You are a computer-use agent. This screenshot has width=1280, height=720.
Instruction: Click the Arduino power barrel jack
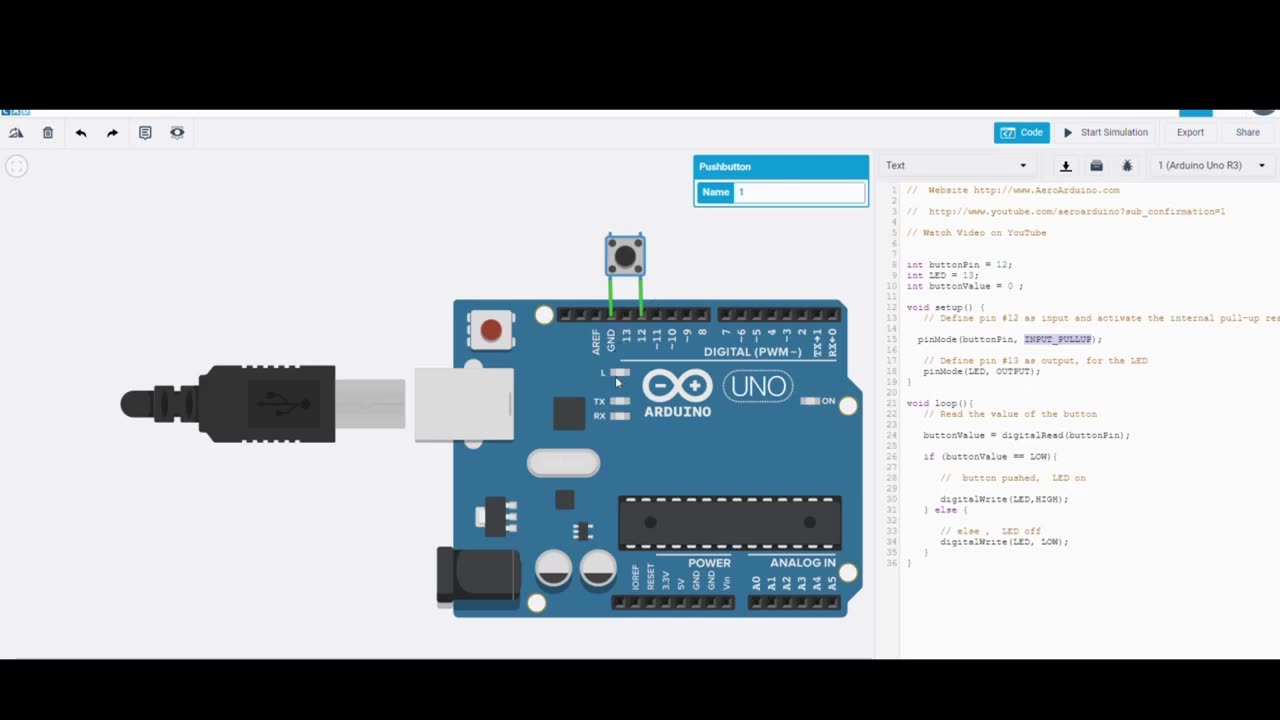(478, 577)
